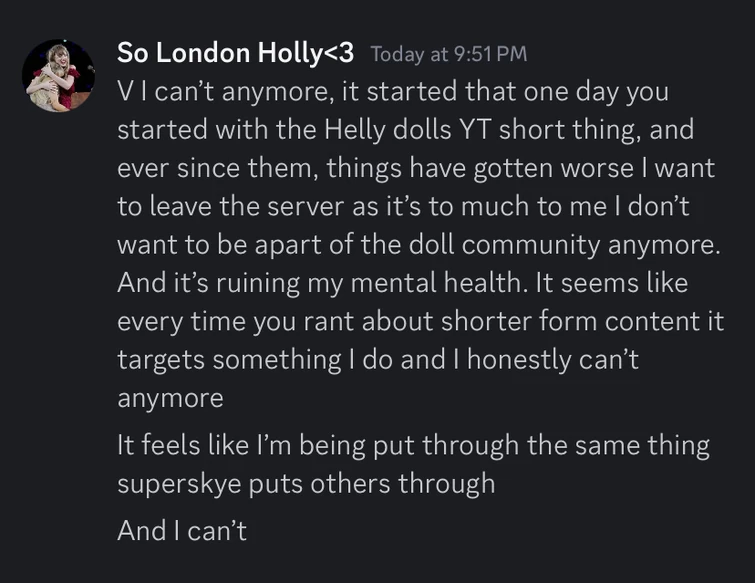Screen dimensions: 755x583
Task: Click the lone word "anymore" ending the paragraph
Action: (x=170, y=398)
